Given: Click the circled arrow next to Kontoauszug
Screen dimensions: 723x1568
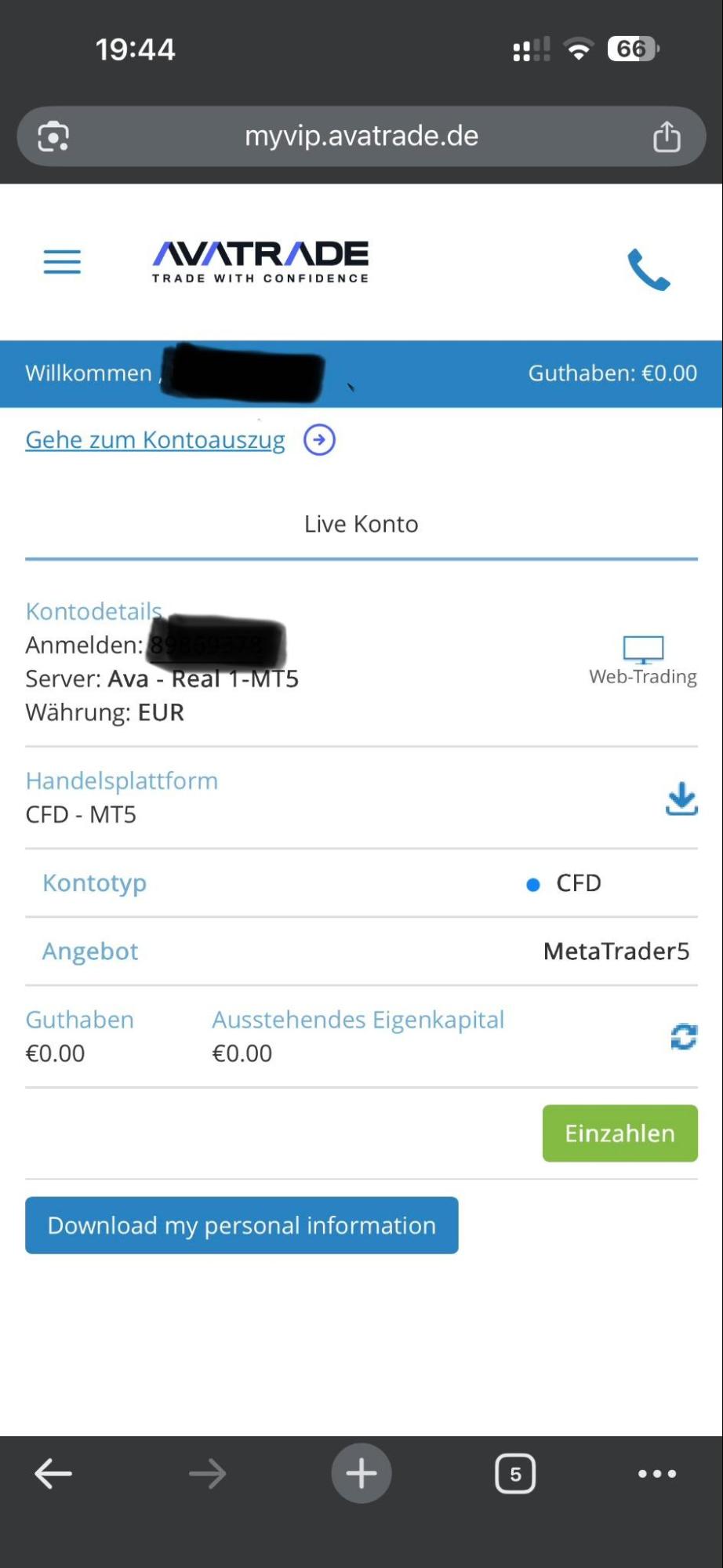Looking at the screenshot, I should tap(319, 440).
